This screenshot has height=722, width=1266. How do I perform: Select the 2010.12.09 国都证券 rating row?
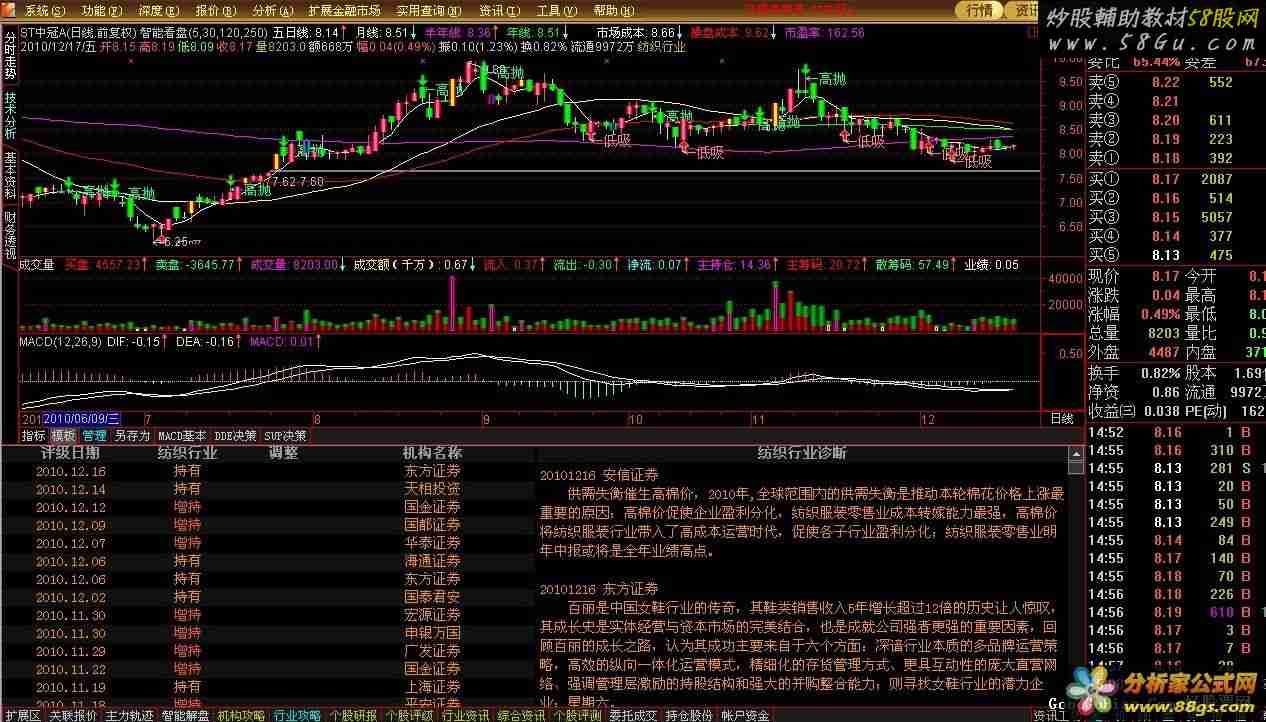coord(270,525)
